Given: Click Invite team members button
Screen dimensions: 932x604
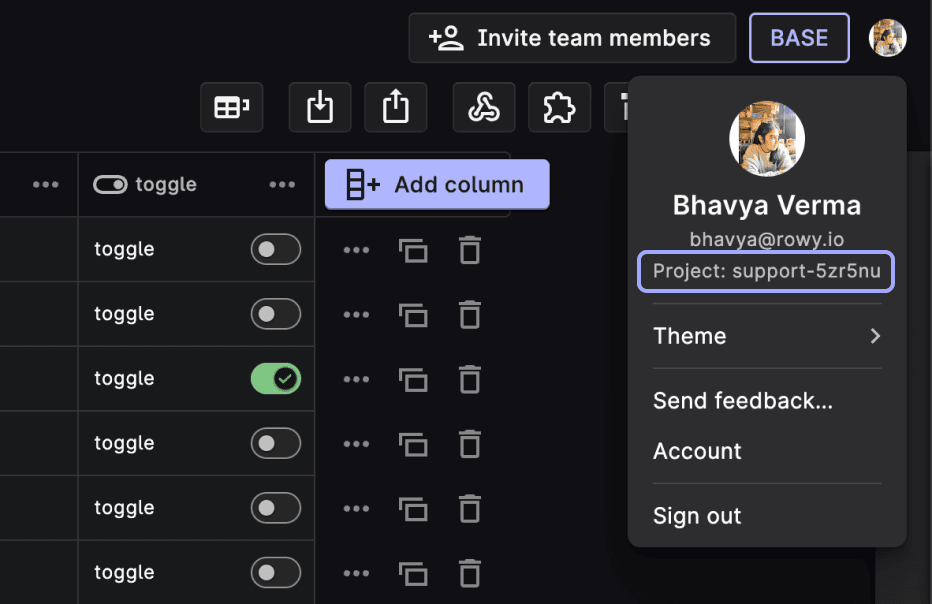Looking at the screenshot, I should tap(571, 38).
